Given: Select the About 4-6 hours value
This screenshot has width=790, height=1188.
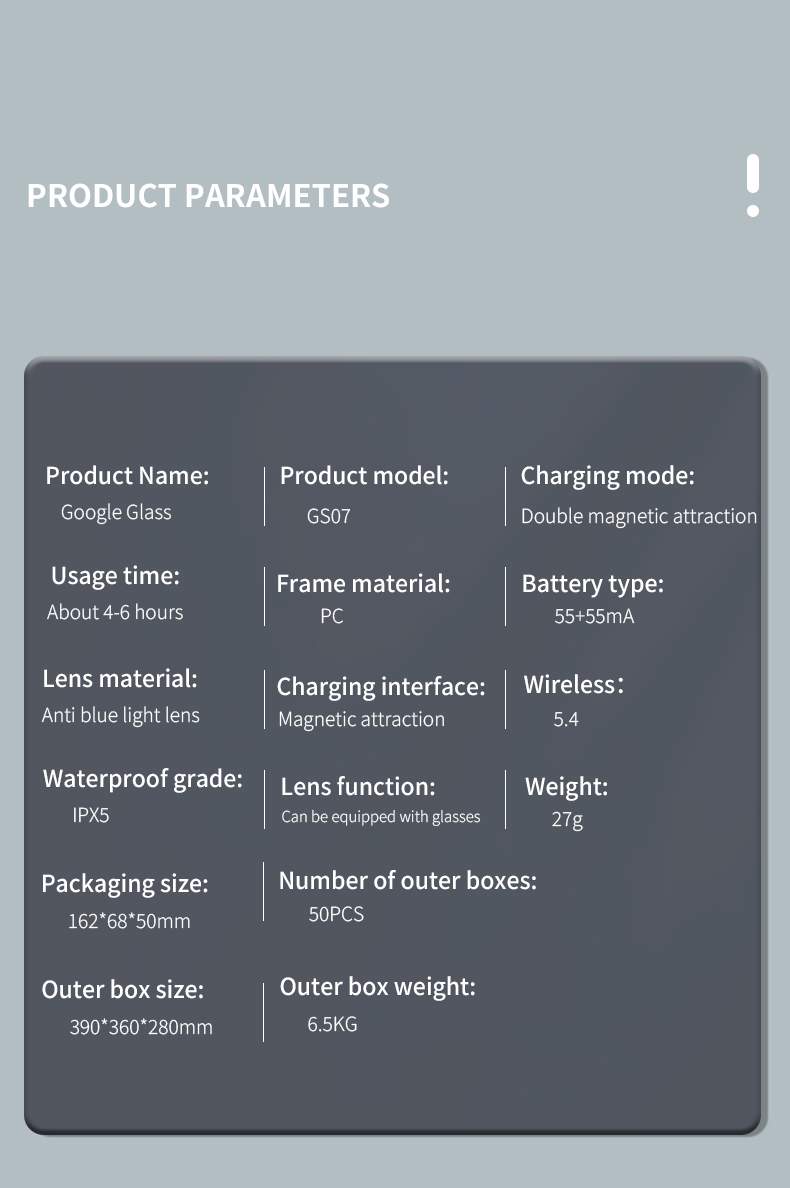Looking at the screenshot, I should point(115,612).
